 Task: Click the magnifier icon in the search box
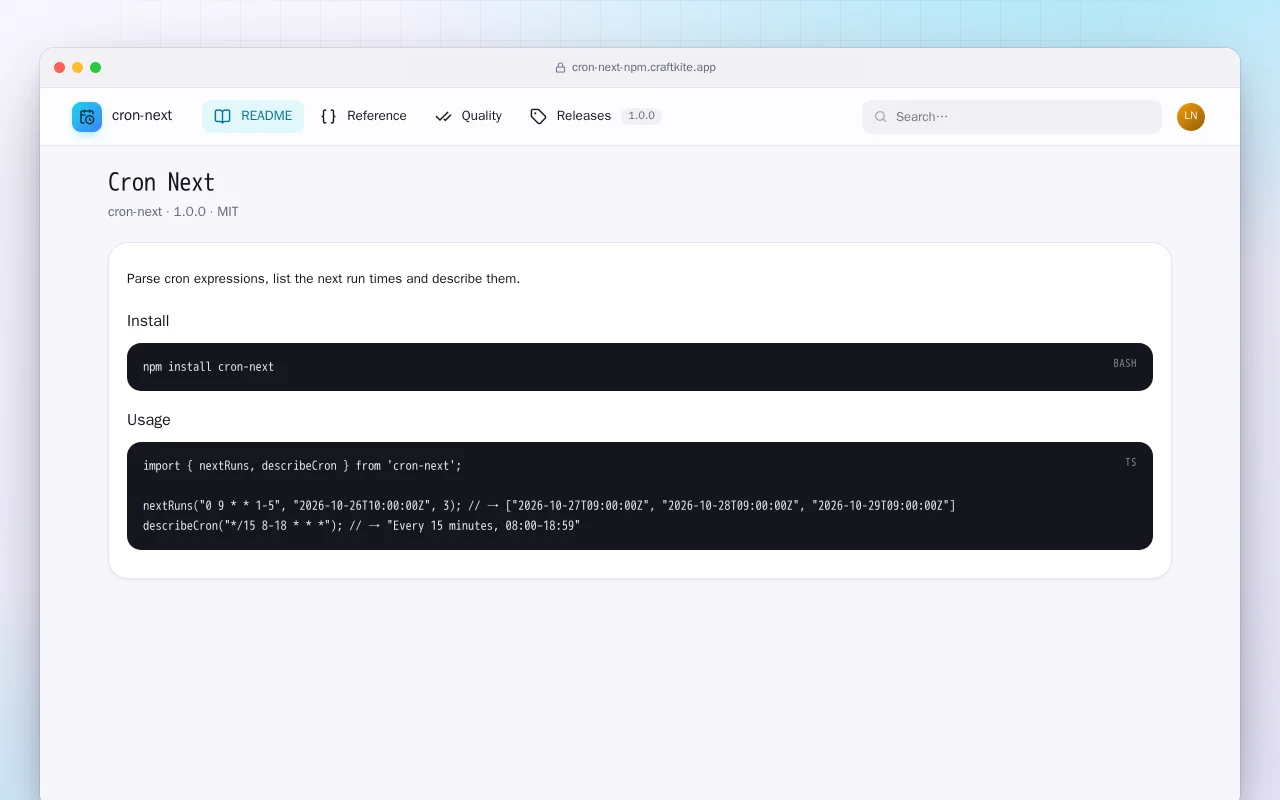coord(881,117)
